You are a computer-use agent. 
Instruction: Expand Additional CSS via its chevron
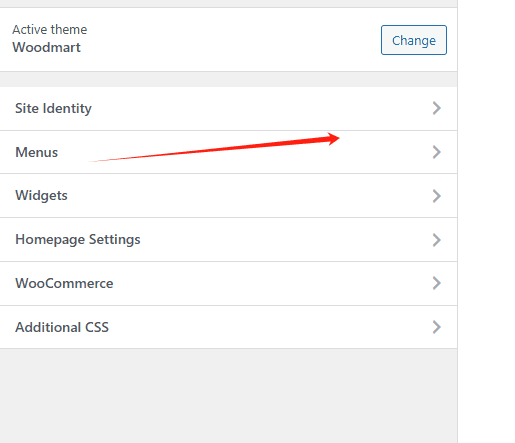[437, 327]
